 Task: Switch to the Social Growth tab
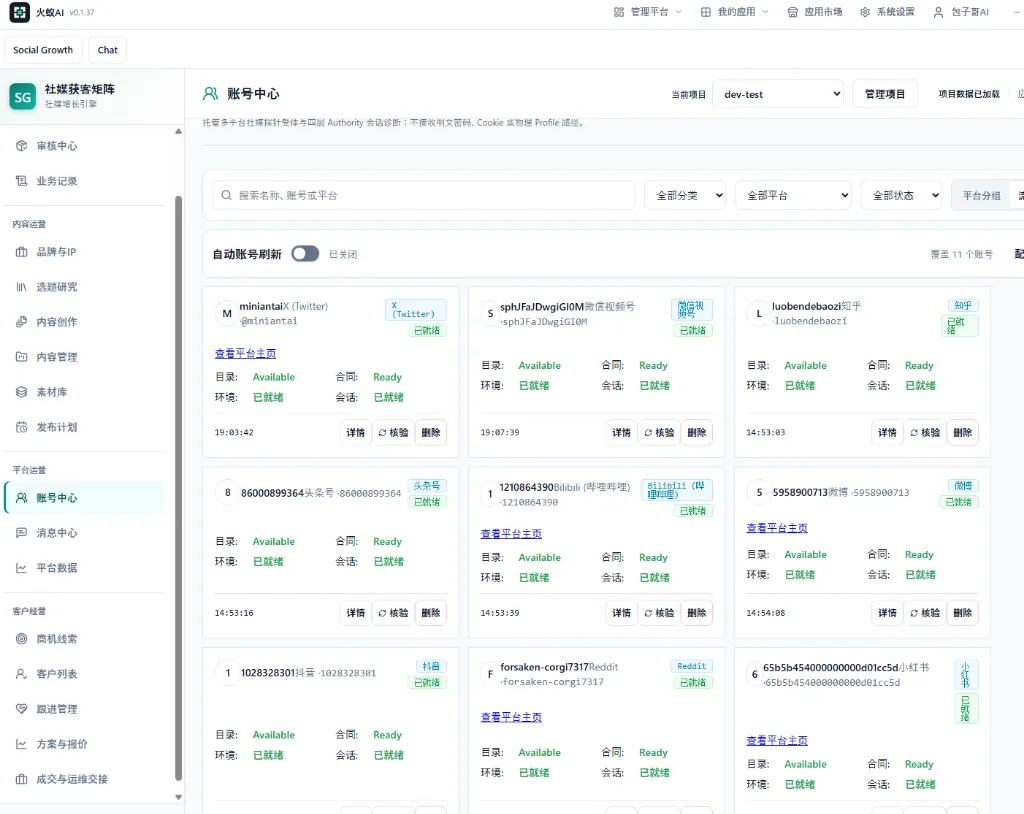[x=43, y=50]
